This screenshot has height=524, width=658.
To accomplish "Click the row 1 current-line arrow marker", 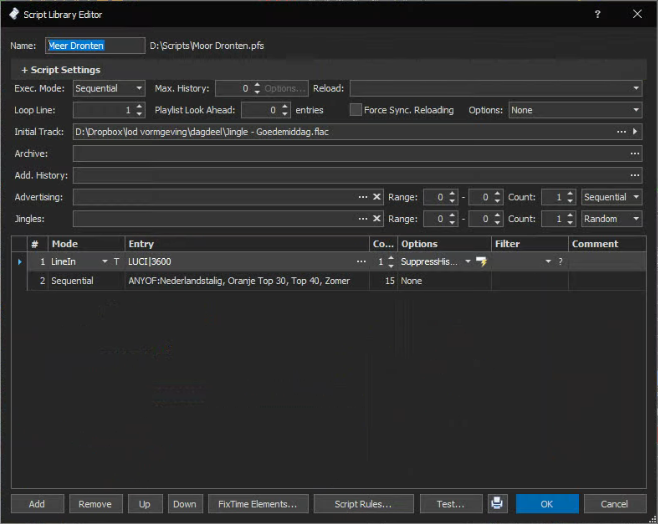I will [20, 261].
